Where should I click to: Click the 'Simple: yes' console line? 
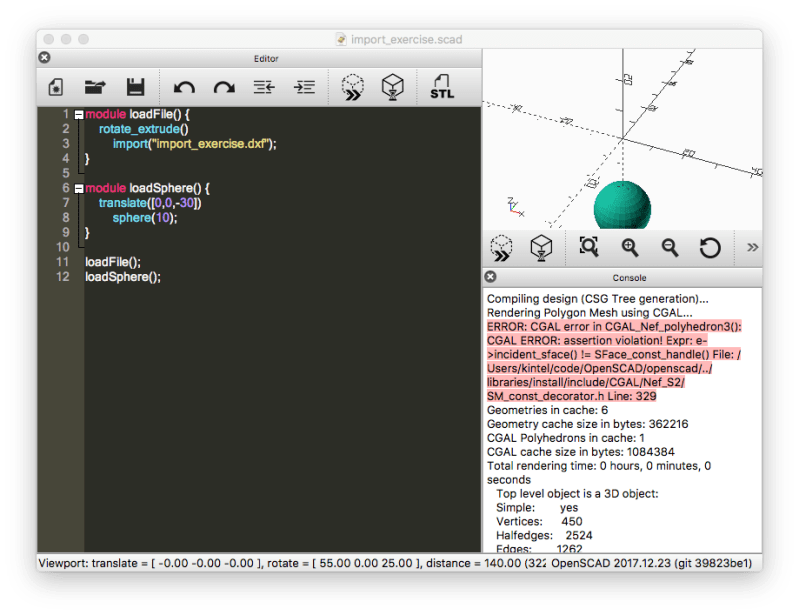click(537, 507)
